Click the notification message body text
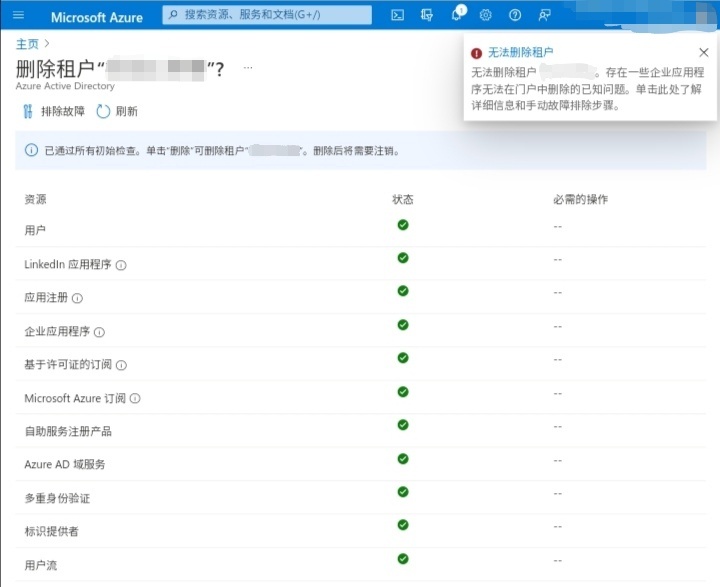 (x=588, y=89)
